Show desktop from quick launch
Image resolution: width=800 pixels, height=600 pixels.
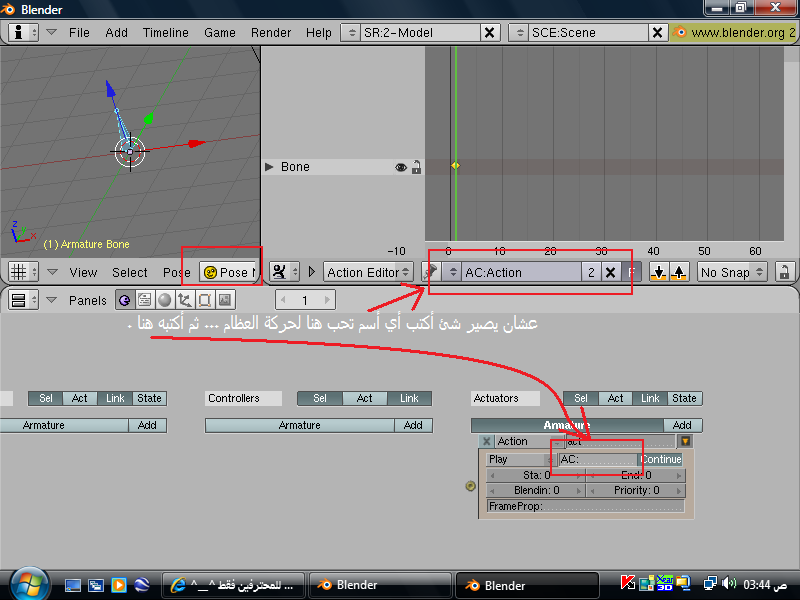click(72, 585)
